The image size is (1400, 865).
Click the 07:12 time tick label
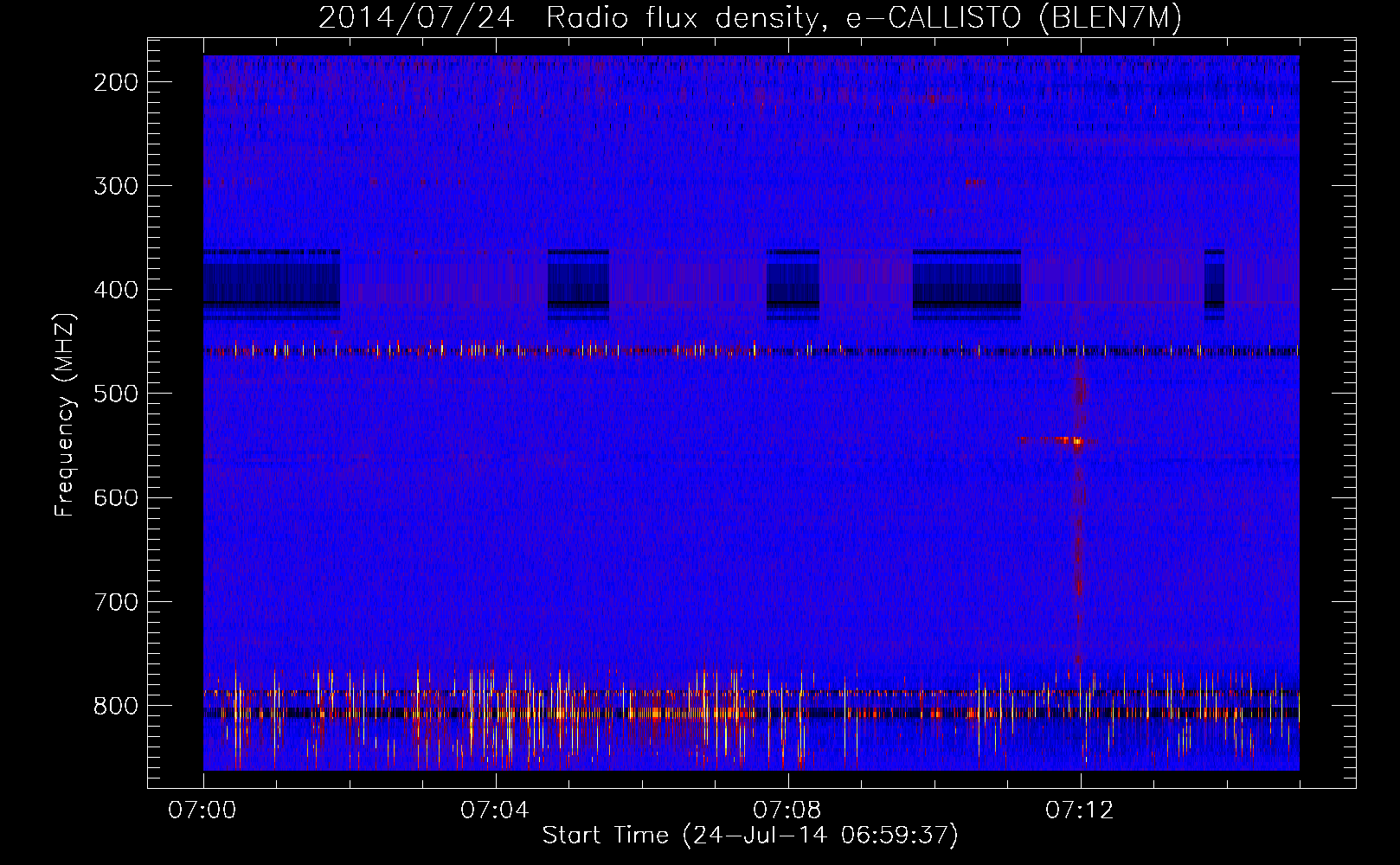coord(1080,811)
